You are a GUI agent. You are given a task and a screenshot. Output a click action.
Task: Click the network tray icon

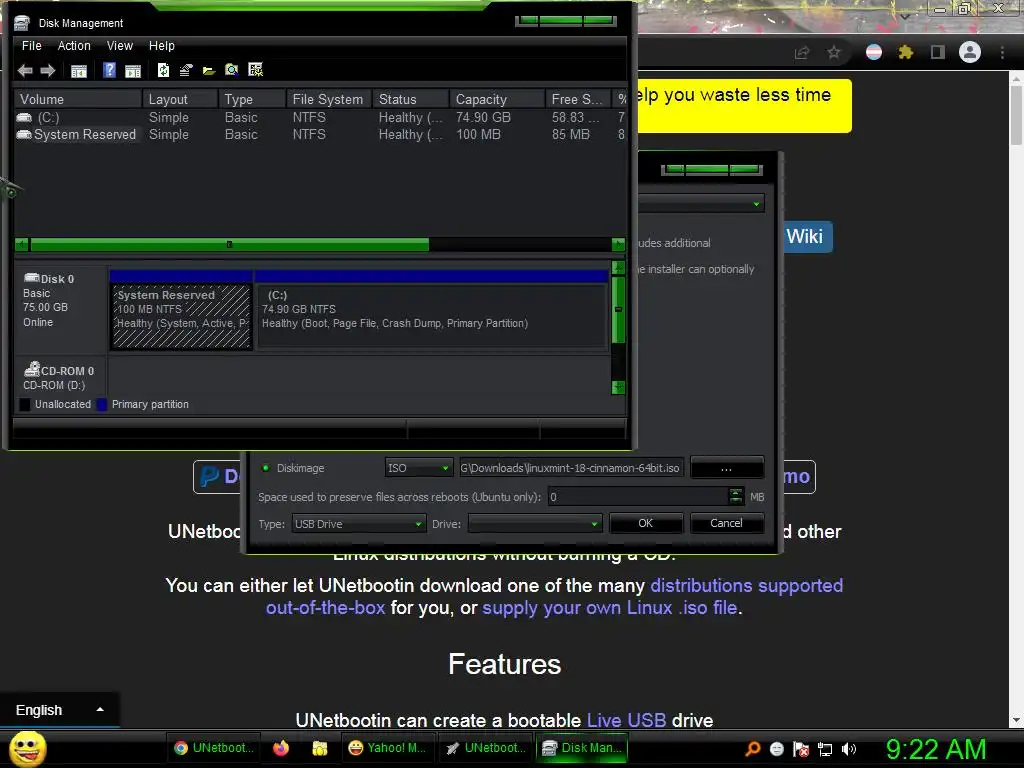tap(825, 749)
